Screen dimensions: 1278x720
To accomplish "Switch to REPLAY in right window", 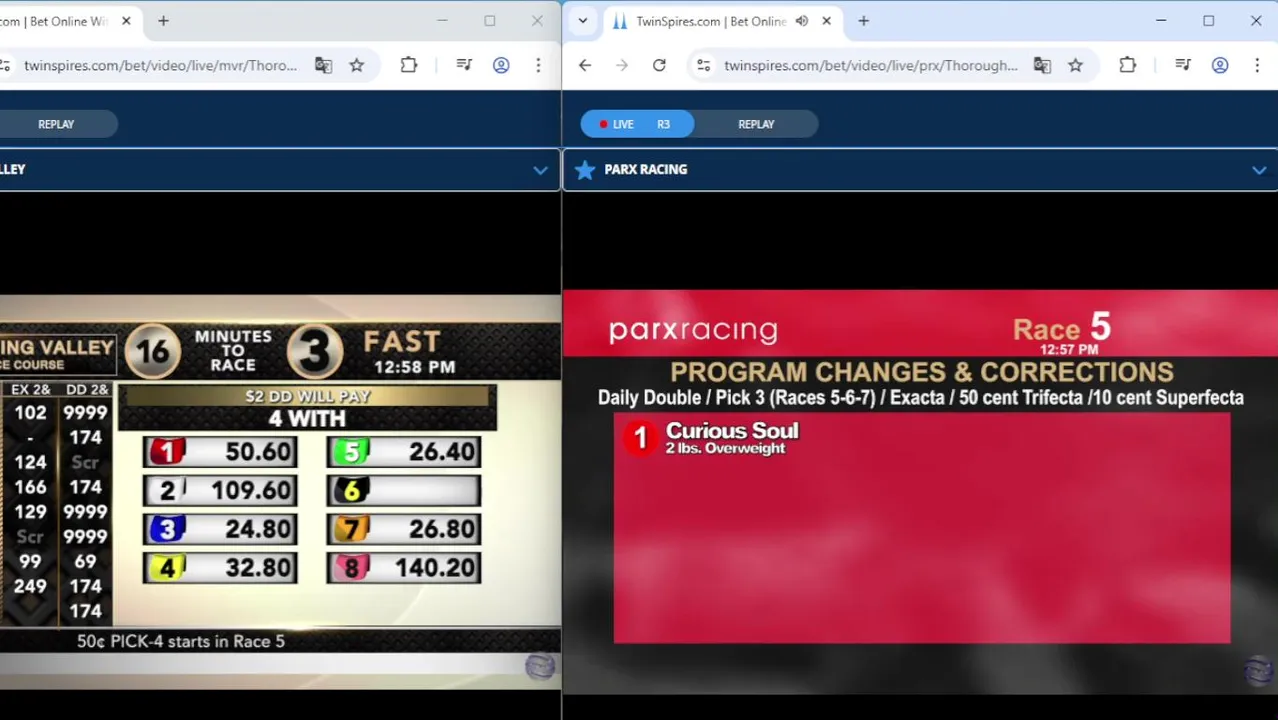I will 756,124.
